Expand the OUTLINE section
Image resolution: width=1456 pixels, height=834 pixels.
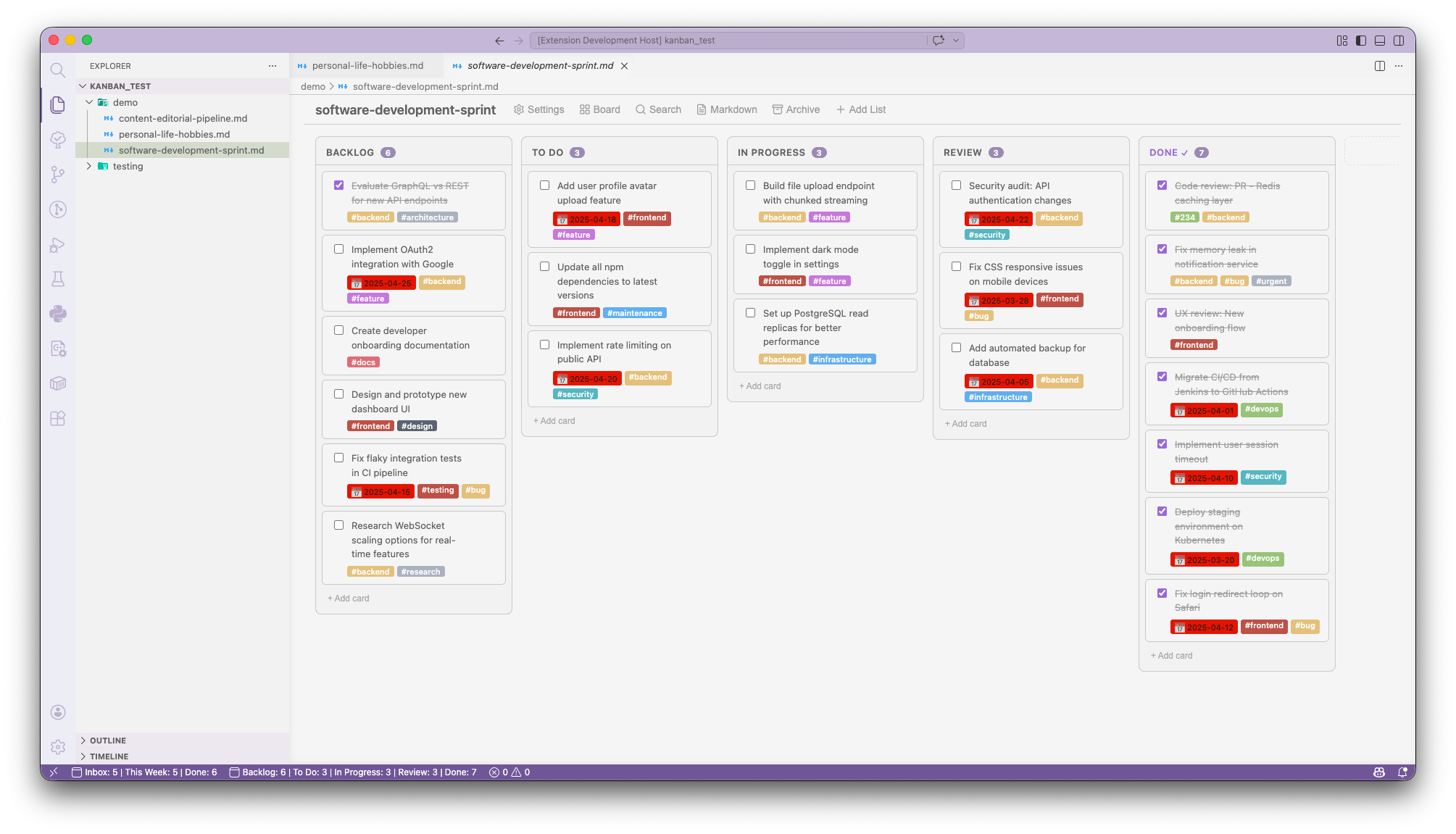pyautogui.click(x=107, y=740)
